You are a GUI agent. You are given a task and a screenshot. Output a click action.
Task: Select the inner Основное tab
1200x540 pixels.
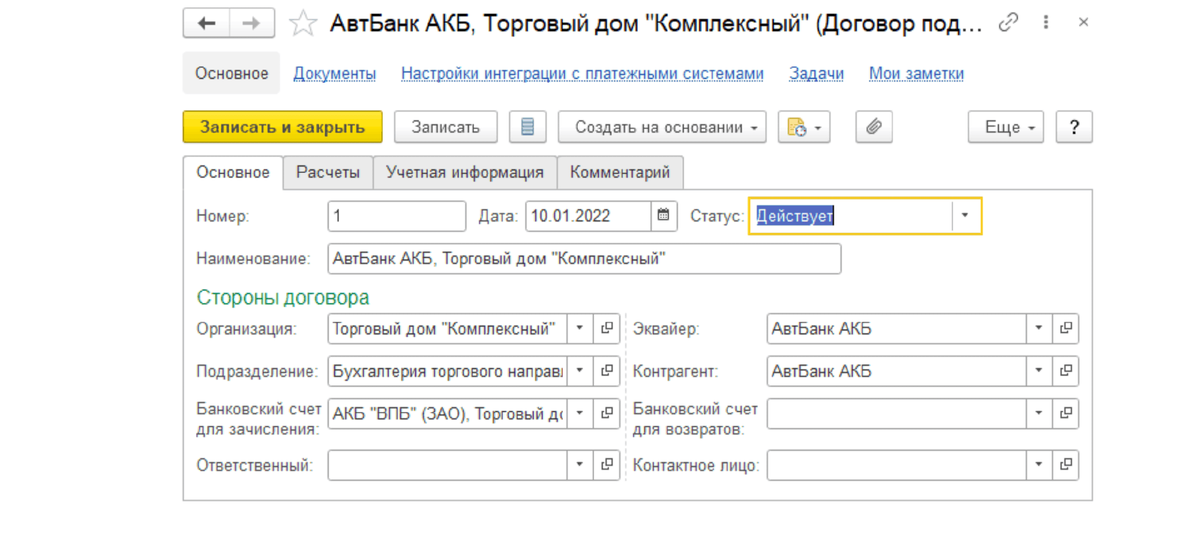click(233, 172)
